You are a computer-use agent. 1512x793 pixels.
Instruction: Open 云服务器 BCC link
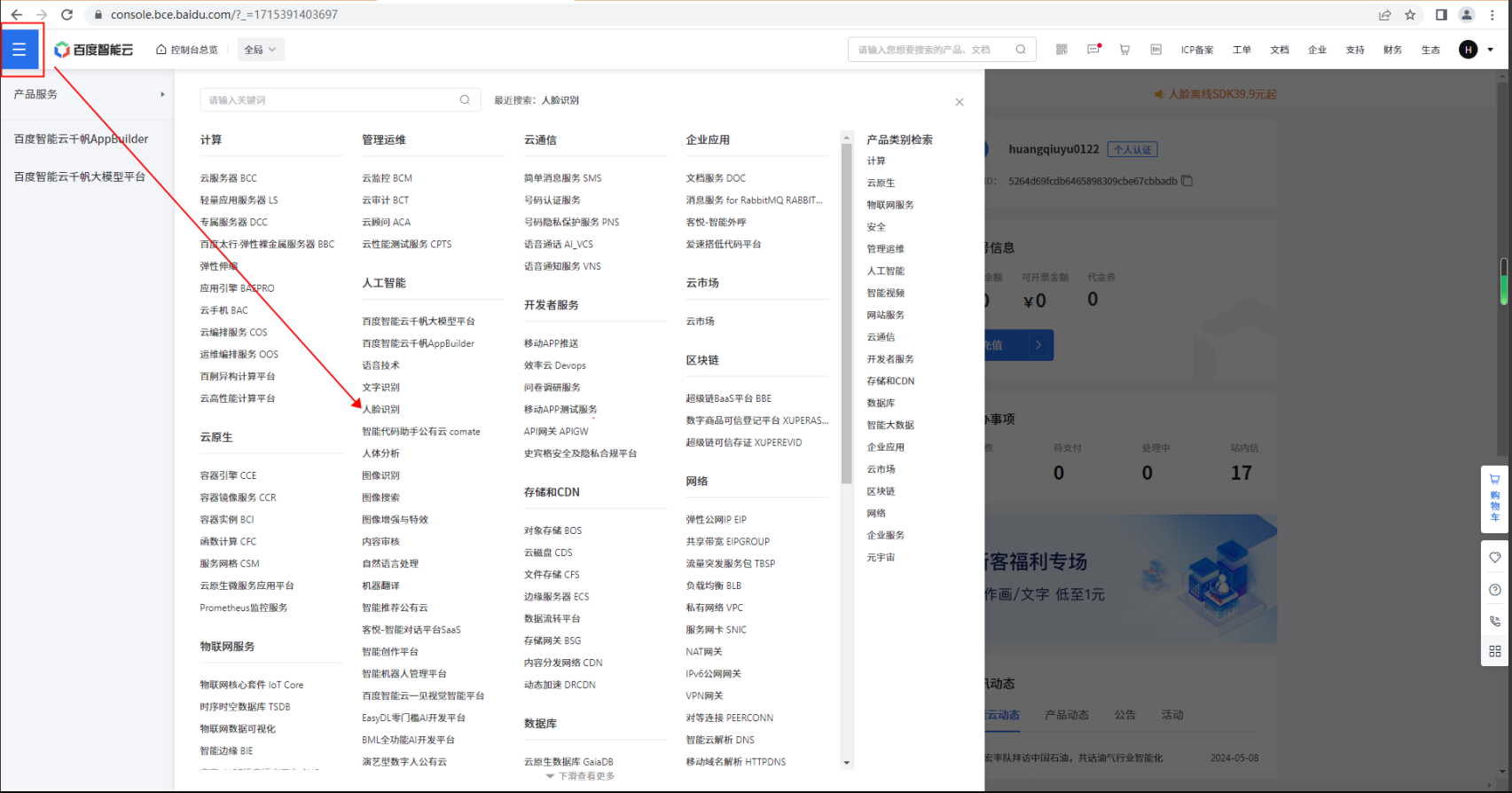[x=229, y=178]
